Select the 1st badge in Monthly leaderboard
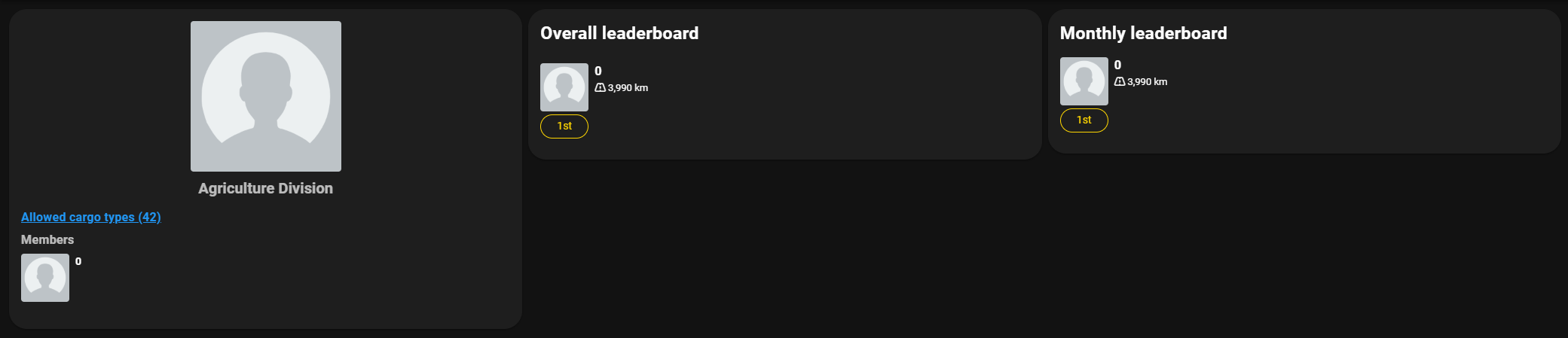 tap(1084, 120)
